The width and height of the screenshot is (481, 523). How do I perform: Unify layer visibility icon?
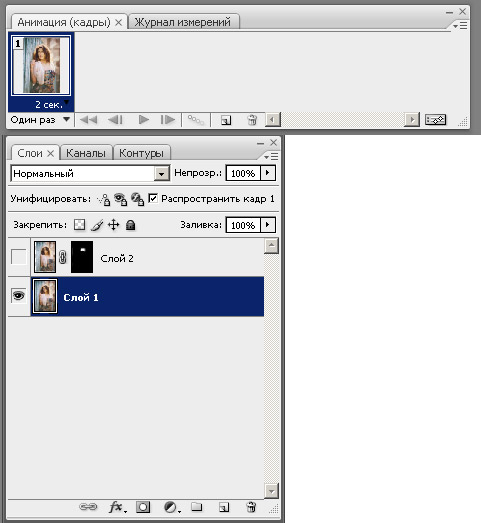coord(120,199)
